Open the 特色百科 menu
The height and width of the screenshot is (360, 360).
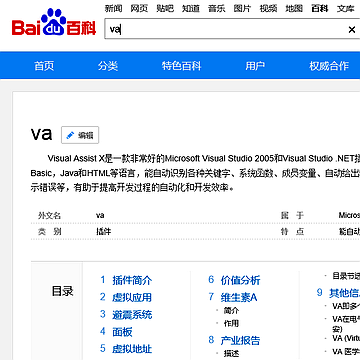click(182, 66)
